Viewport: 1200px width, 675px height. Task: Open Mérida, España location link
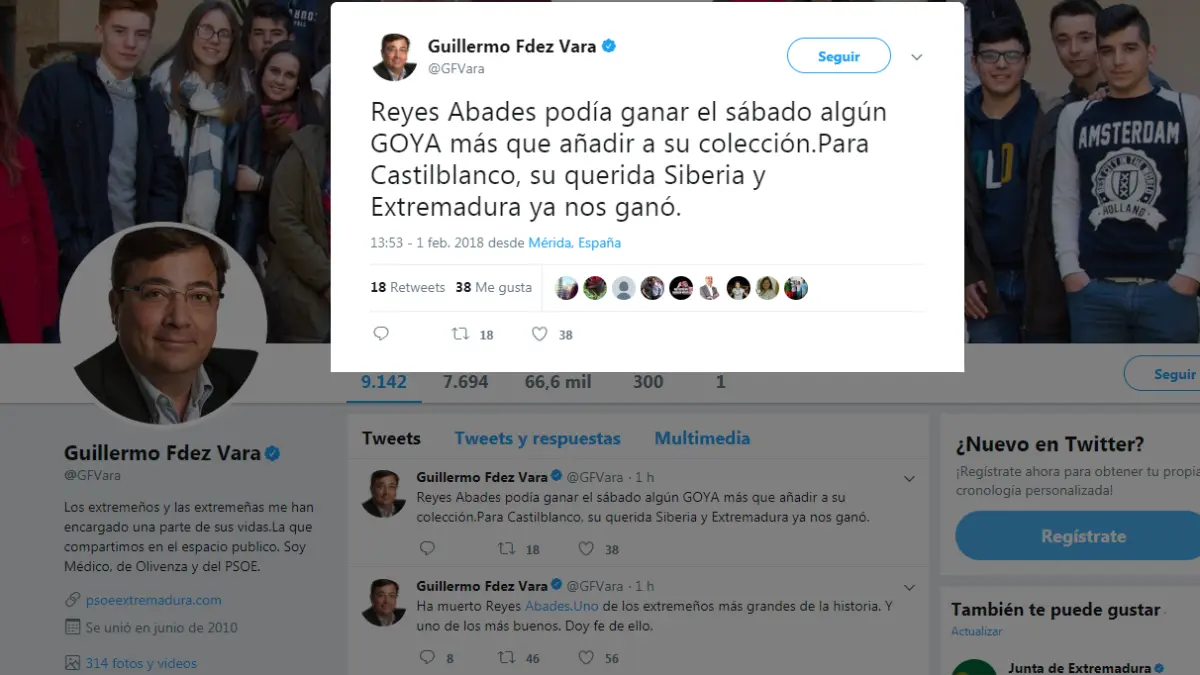point(574,243)
